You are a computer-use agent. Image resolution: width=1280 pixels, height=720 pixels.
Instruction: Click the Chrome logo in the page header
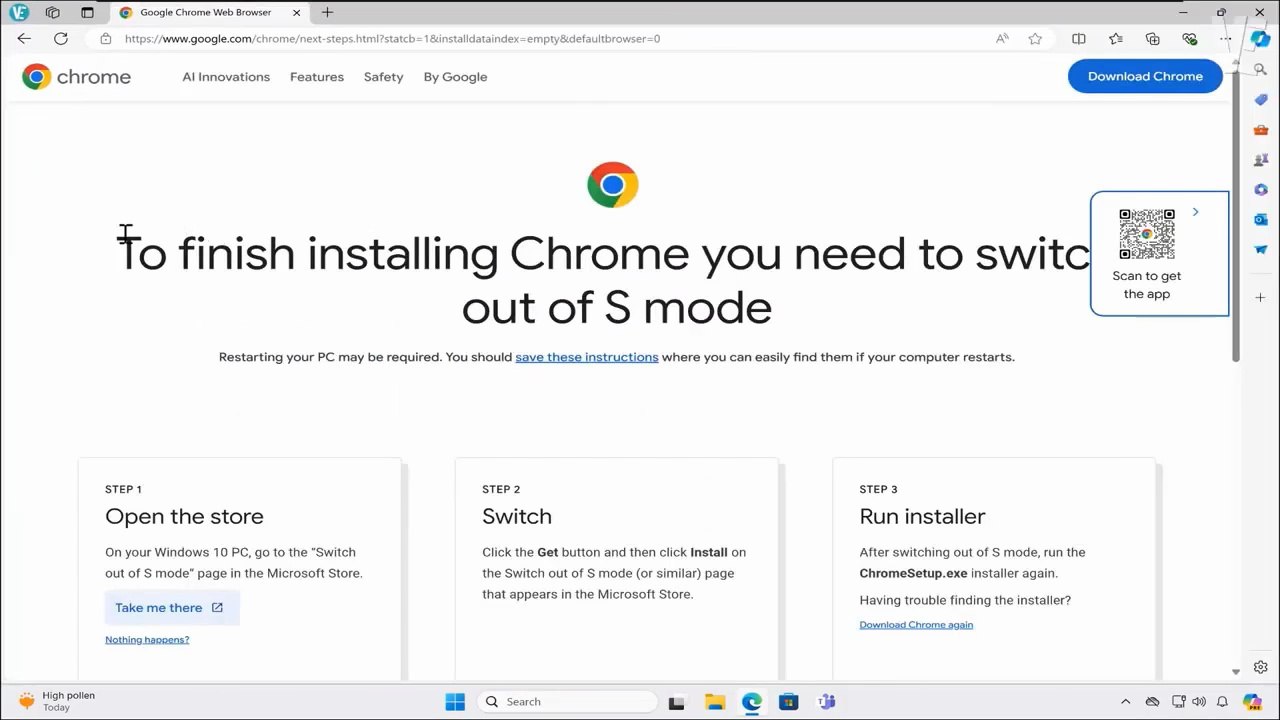pyautogui.click(x=77, y=77)
